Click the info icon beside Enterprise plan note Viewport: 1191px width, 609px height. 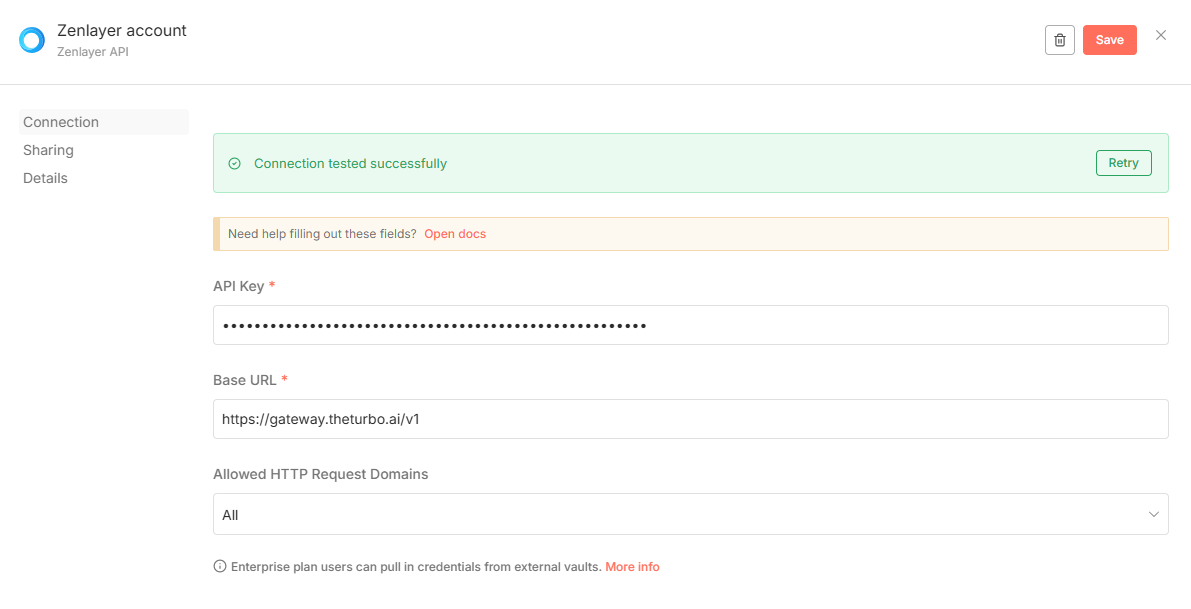click(x=220, y=566)
